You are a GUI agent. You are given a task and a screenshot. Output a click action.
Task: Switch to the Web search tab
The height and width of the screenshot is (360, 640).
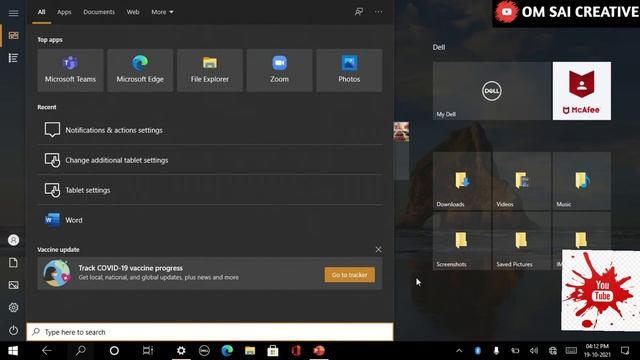click(x=133, y=12)
